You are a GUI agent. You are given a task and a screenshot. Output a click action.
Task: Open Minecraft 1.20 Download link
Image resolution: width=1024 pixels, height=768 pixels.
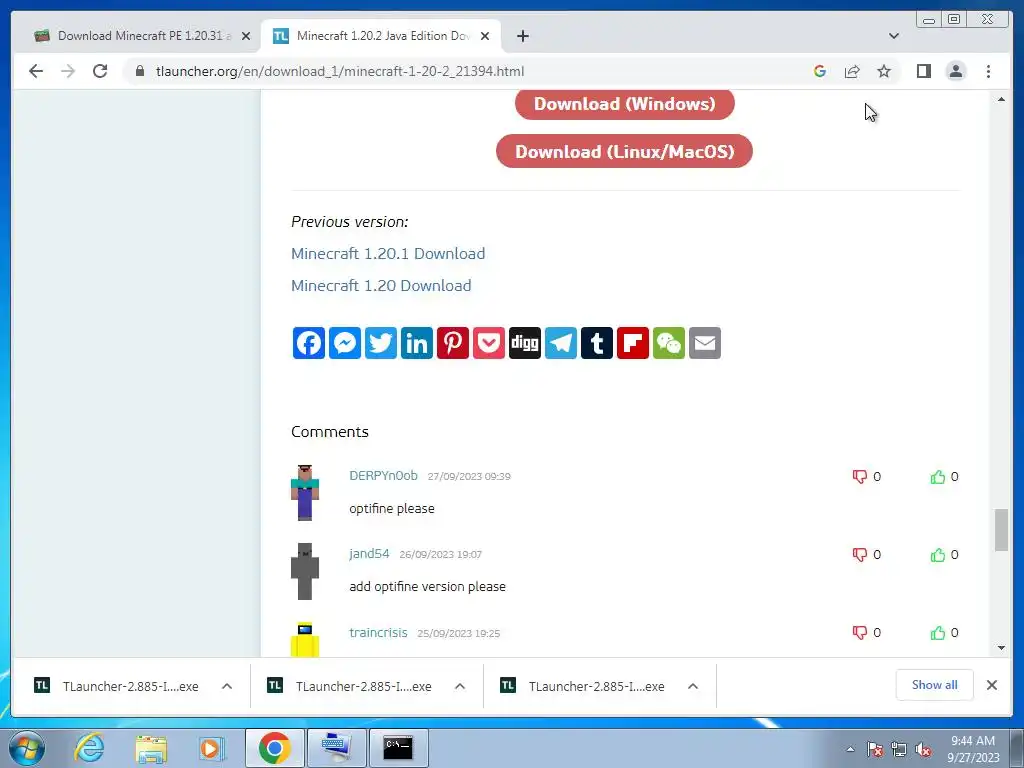[x=381, y=285]
